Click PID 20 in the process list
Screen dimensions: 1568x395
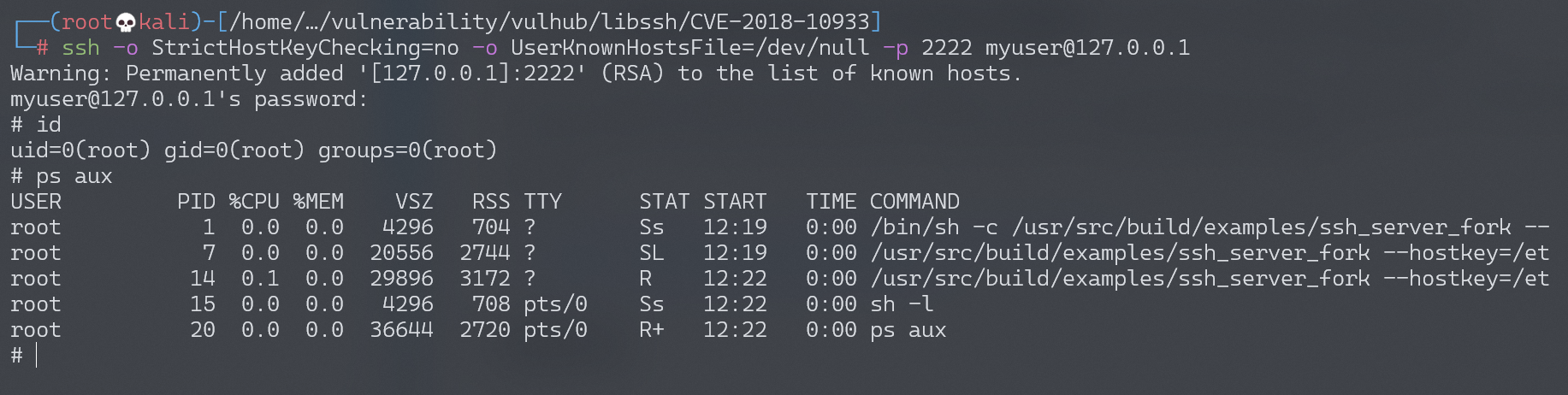(203, 330)
